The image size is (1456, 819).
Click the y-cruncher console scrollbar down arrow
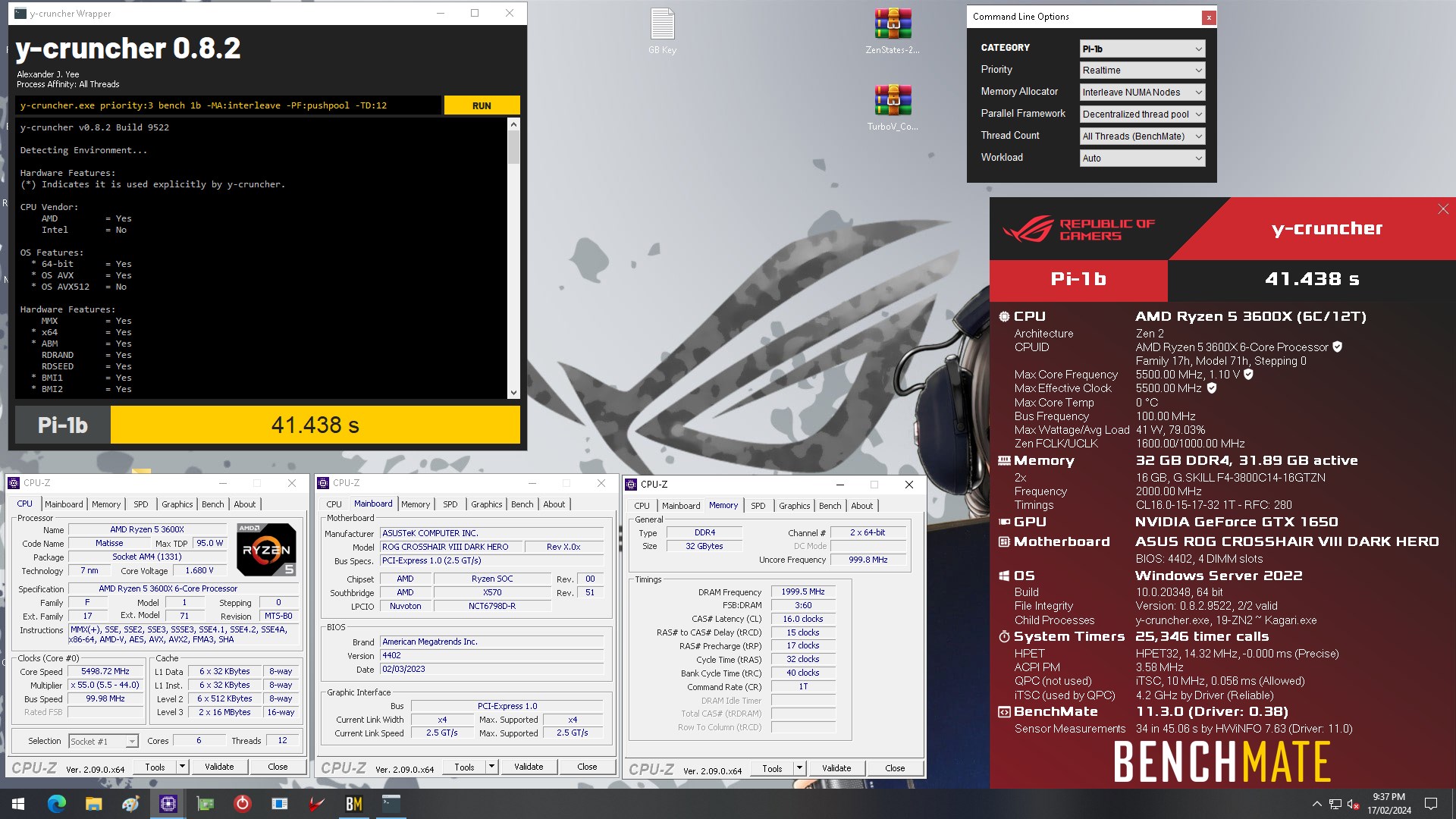(513, 393)
